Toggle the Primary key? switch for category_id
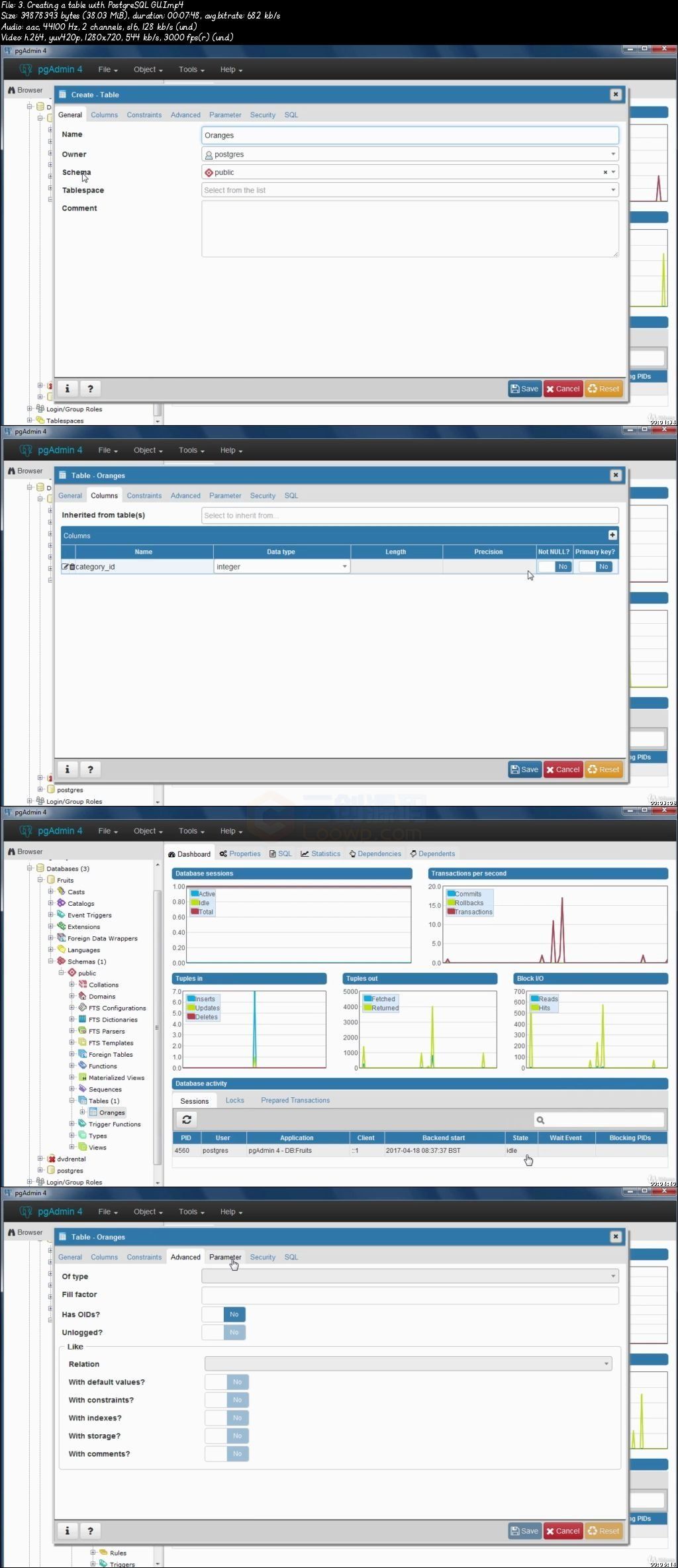Image resolution: width=678 pixels, height=1568 pixels. [x=595, y=567]
